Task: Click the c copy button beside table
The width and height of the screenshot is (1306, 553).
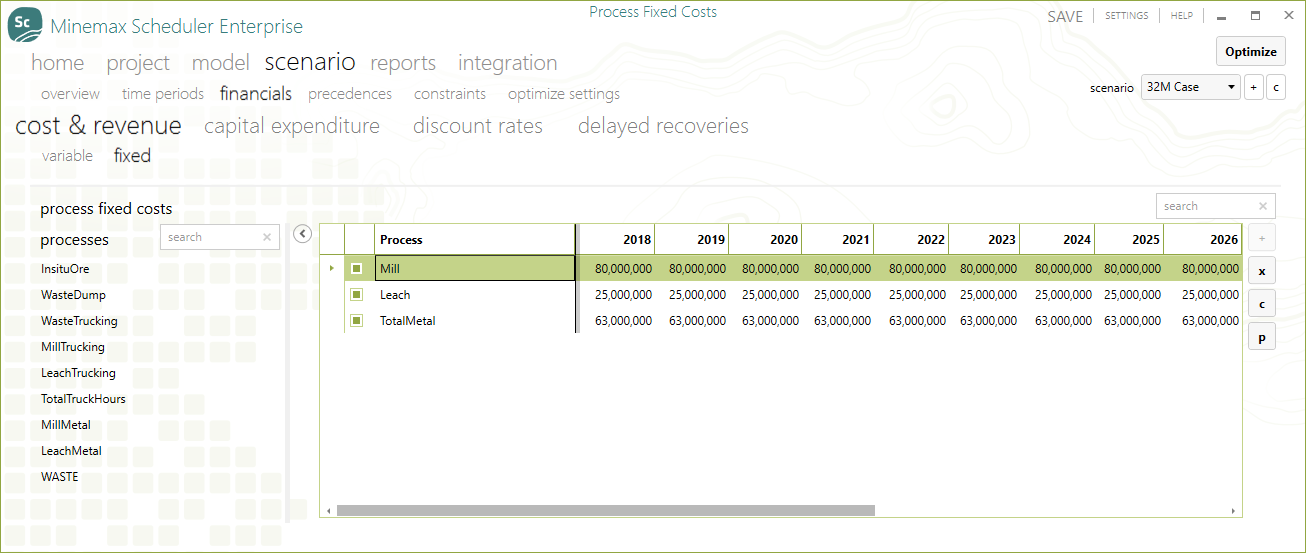Action: tap(1261, 305)
